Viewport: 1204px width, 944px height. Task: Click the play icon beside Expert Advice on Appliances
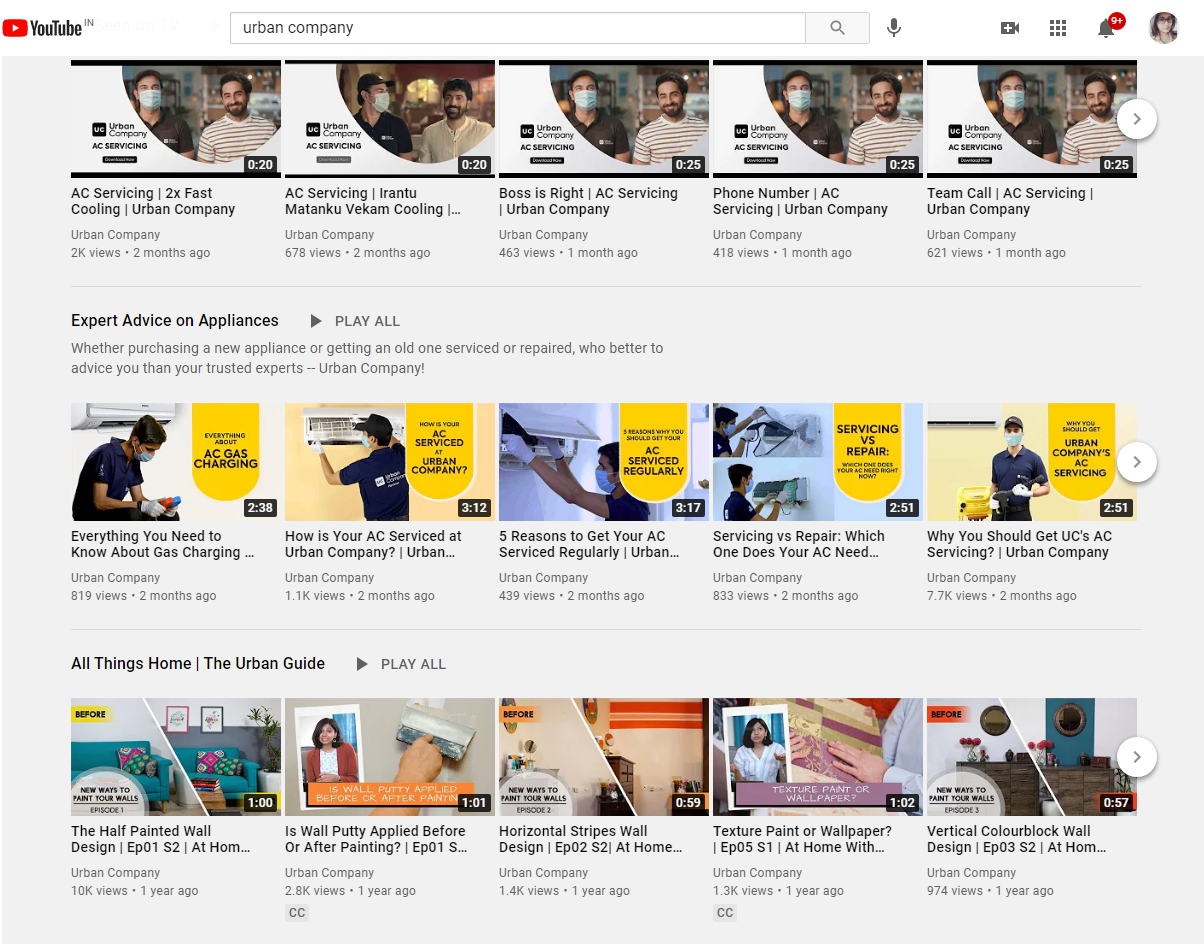coord(316,321)
